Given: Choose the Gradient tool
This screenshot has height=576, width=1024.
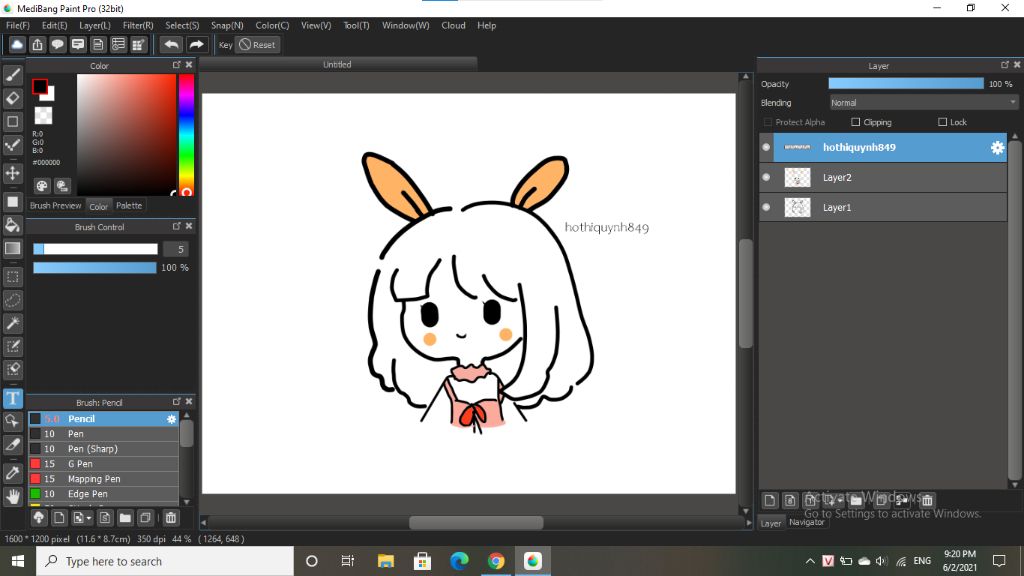Looking at the screenshot, I should pyautogui.click(x=12, y=248).
